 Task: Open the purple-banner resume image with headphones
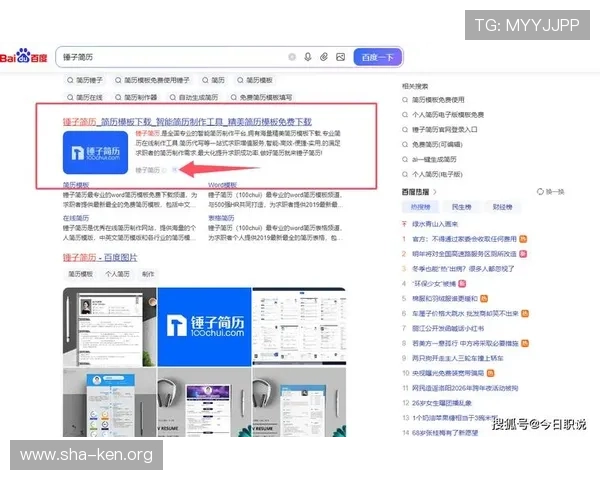pos(204,402)
